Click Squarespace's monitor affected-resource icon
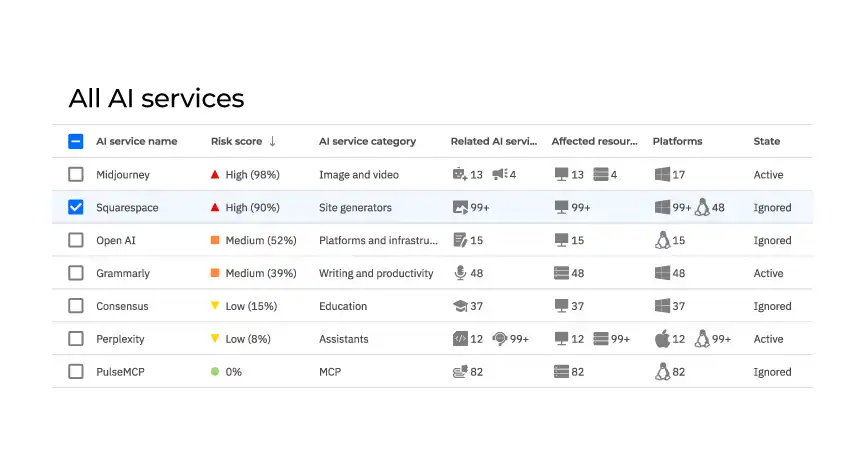This screenshot has width=865, height=460. pyautogui.click(x=561, y=208)
